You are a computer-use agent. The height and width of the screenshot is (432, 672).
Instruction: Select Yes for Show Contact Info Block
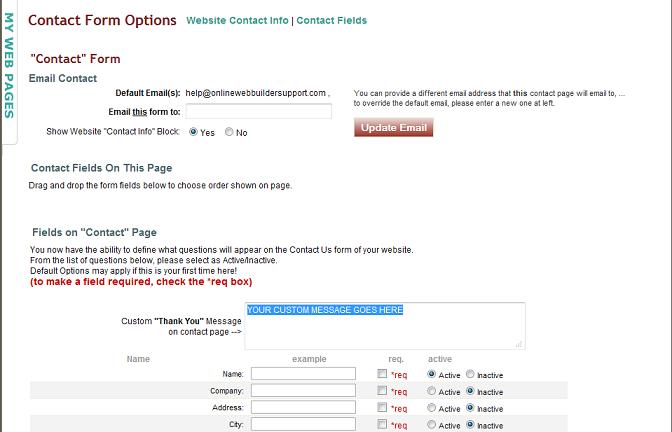193,132
